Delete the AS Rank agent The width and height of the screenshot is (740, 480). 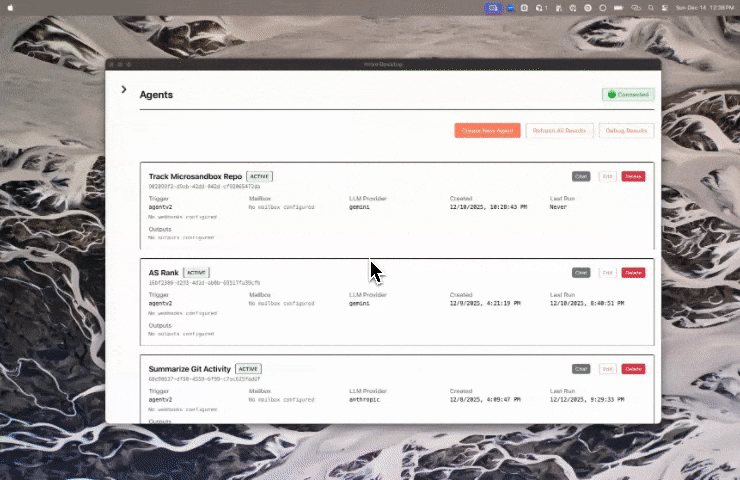tap(633, 272)
